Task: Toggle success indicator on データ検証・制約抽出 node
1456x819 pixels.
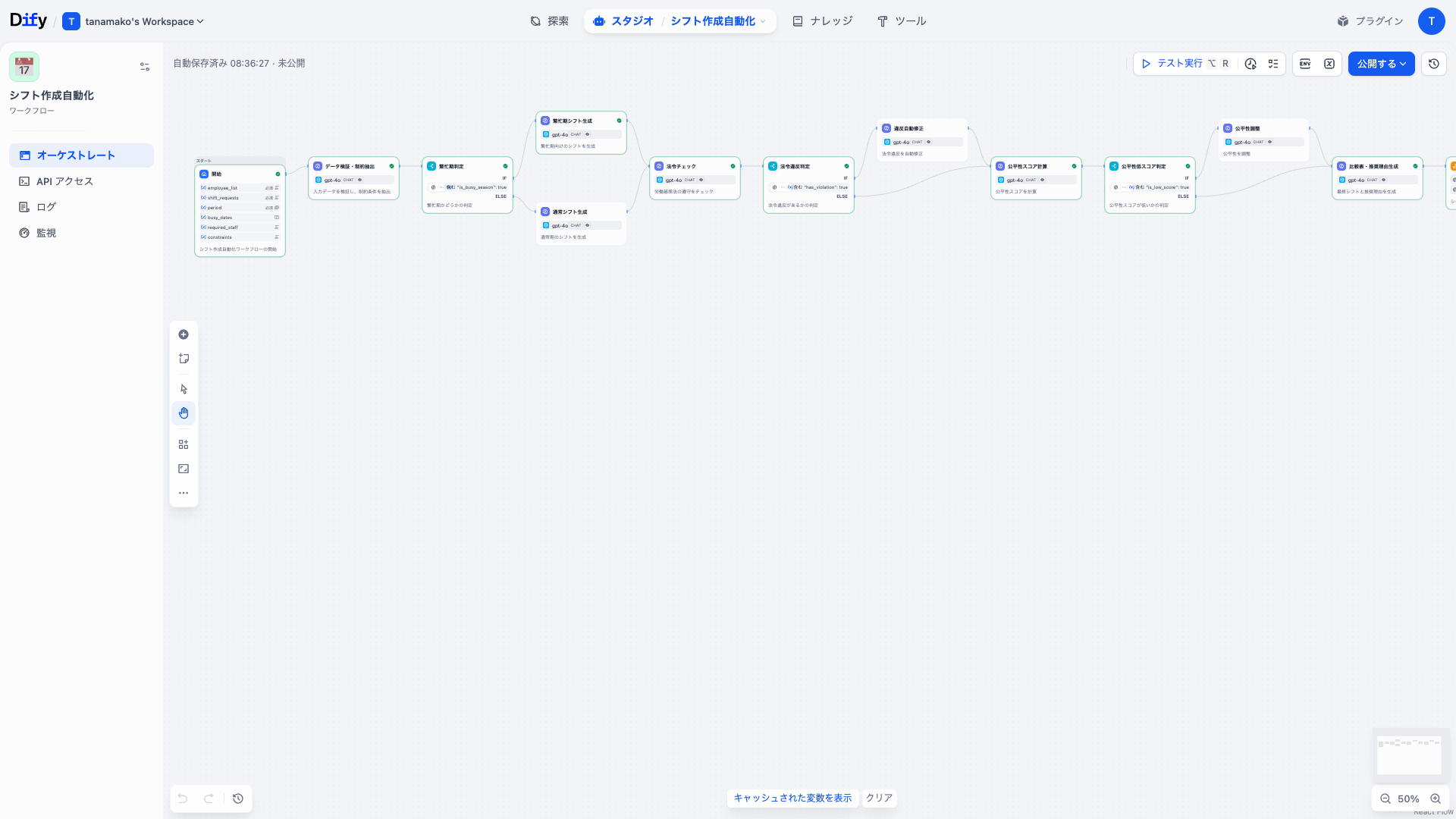Action: (x=391, y=165)
